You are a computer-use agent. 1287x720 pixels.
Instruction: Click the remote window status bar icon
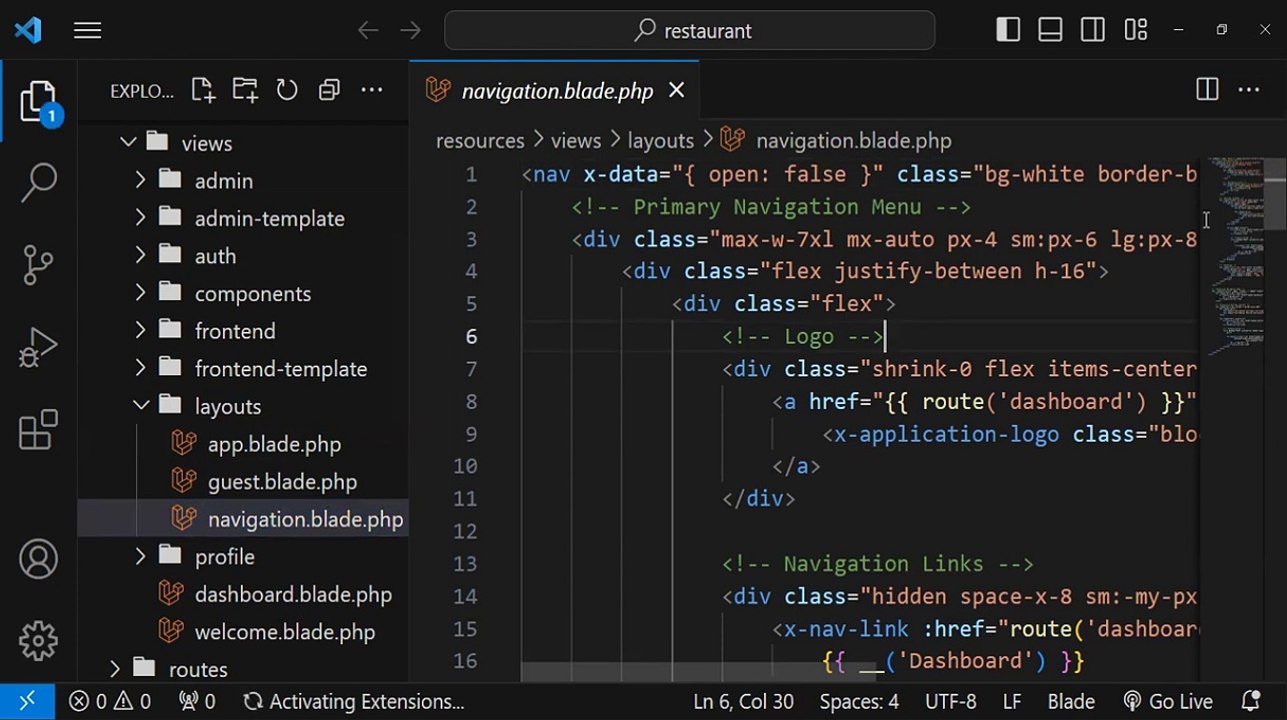[27, 702]
